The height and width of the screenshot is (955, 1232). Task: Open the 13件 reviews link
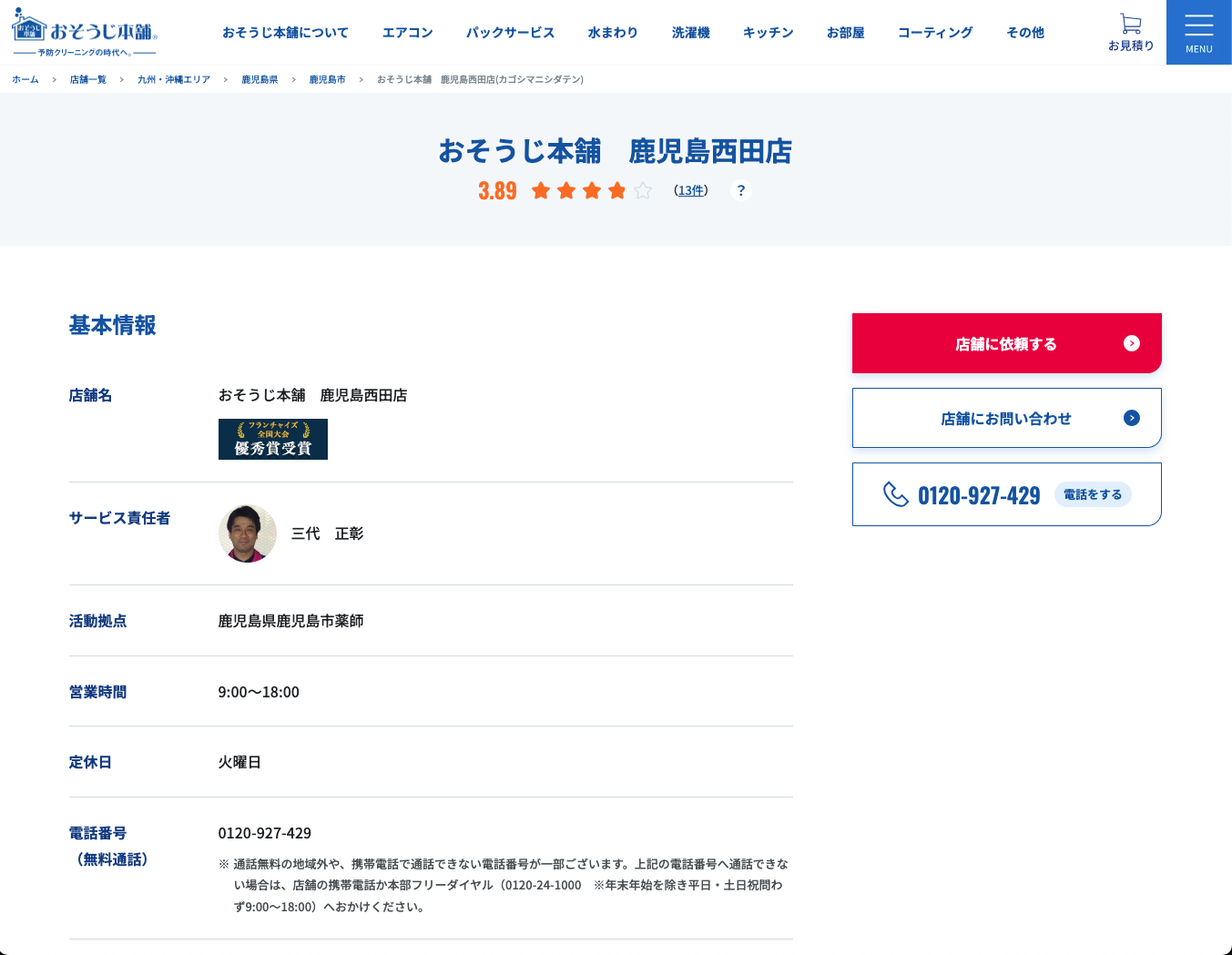691,190
